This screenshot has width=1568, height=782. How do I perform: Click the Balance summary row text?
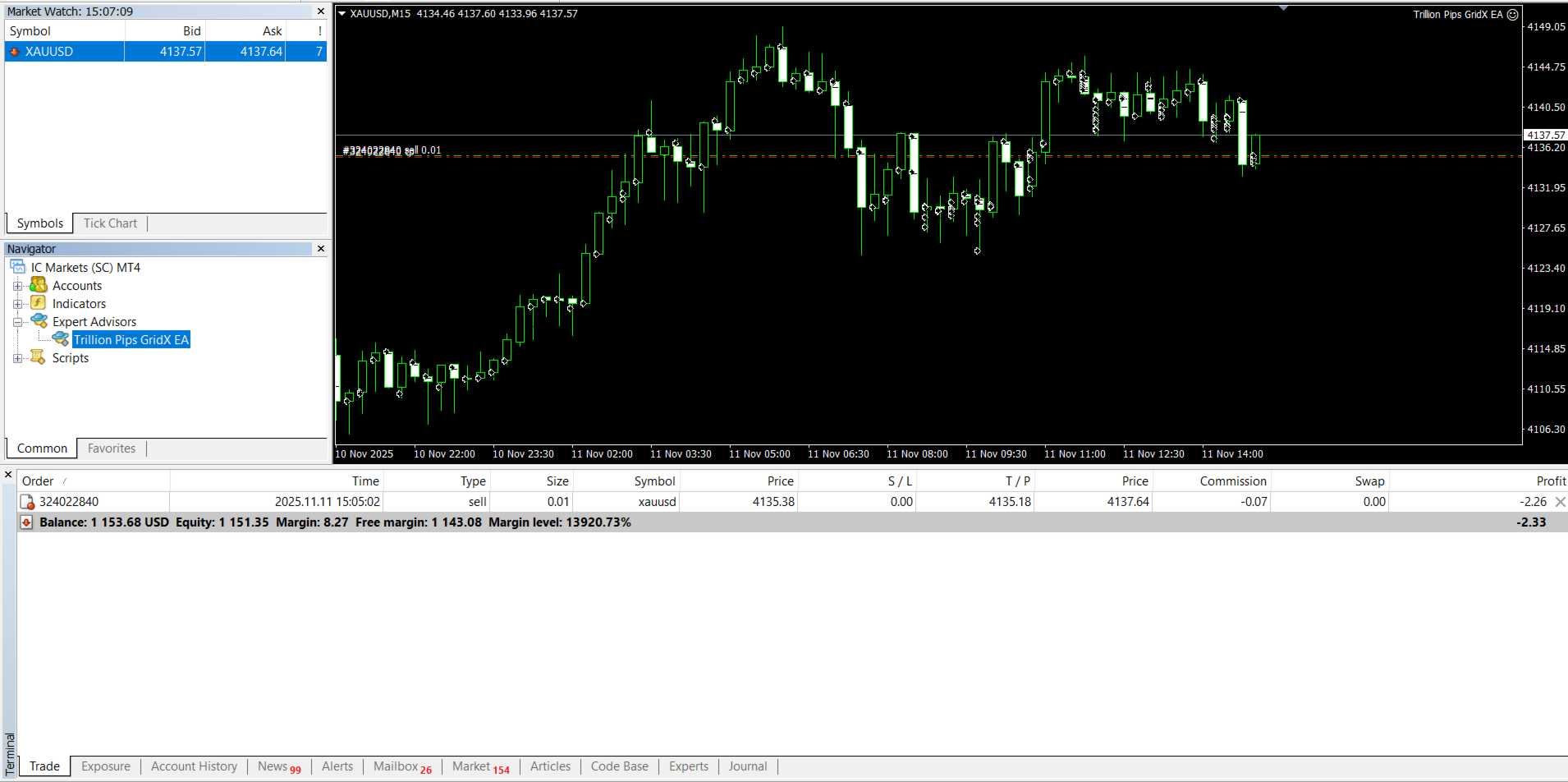[335, 522]
